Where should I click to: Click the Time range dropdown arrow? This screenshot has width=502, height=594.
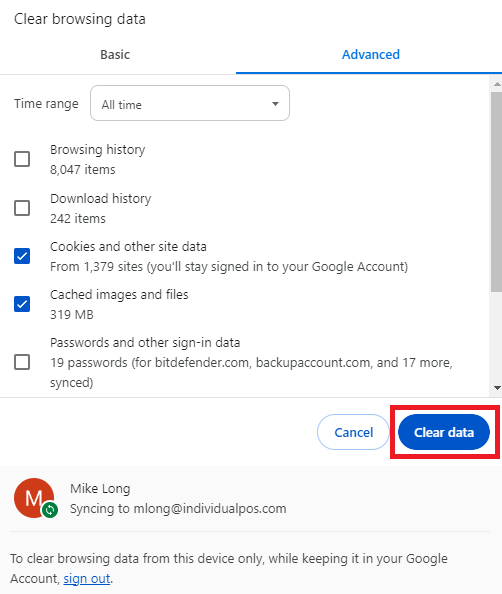click(x=275, y=104)
